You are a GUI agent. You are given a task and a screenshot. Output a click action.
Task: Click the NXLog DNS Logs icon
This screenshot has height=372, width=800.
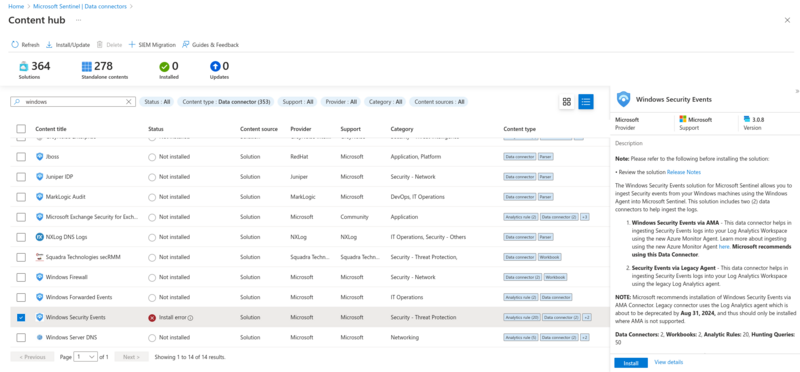(x=40, y=237)
